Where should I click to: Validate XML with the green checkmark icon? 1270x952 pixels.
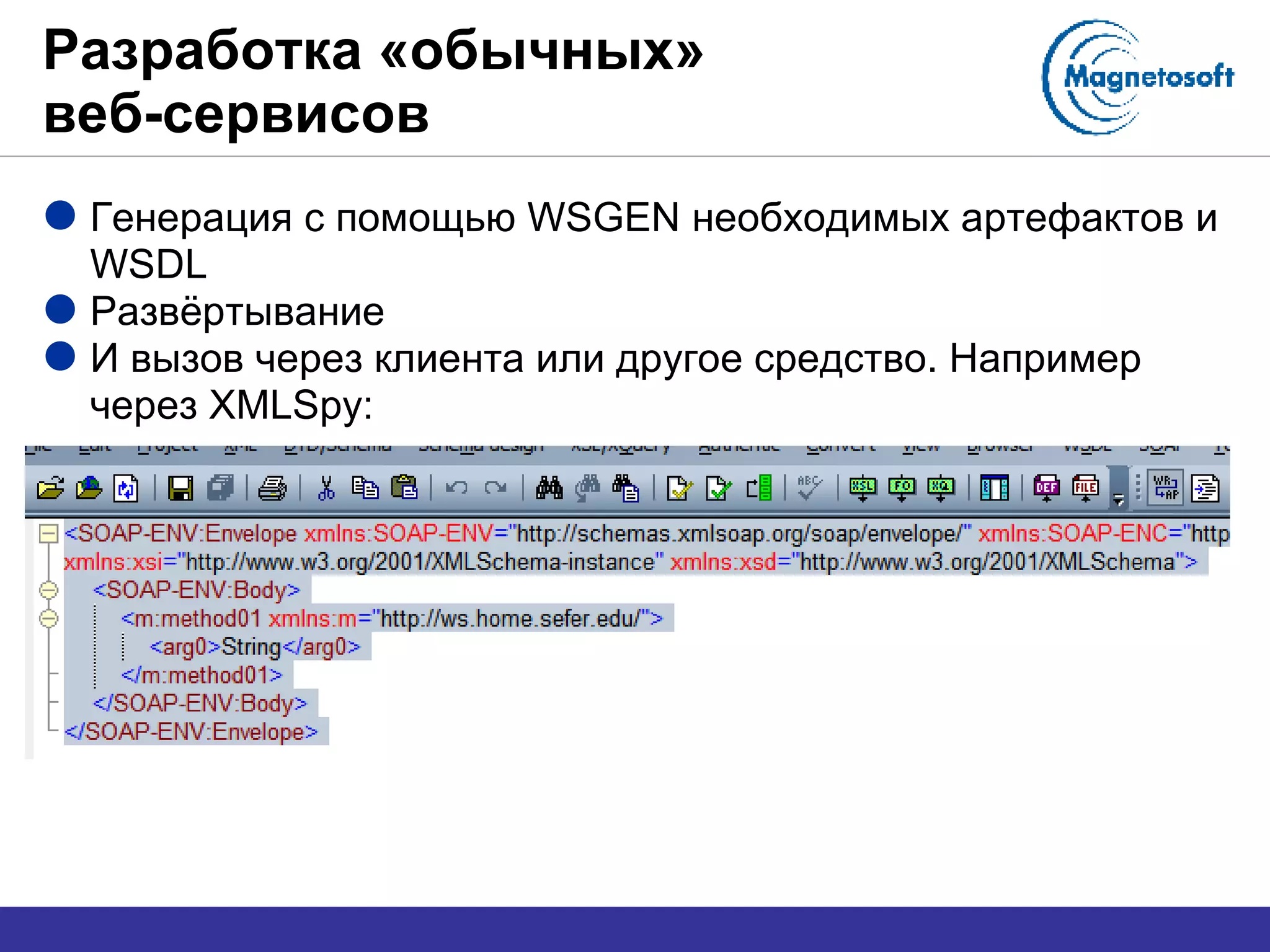719,488
